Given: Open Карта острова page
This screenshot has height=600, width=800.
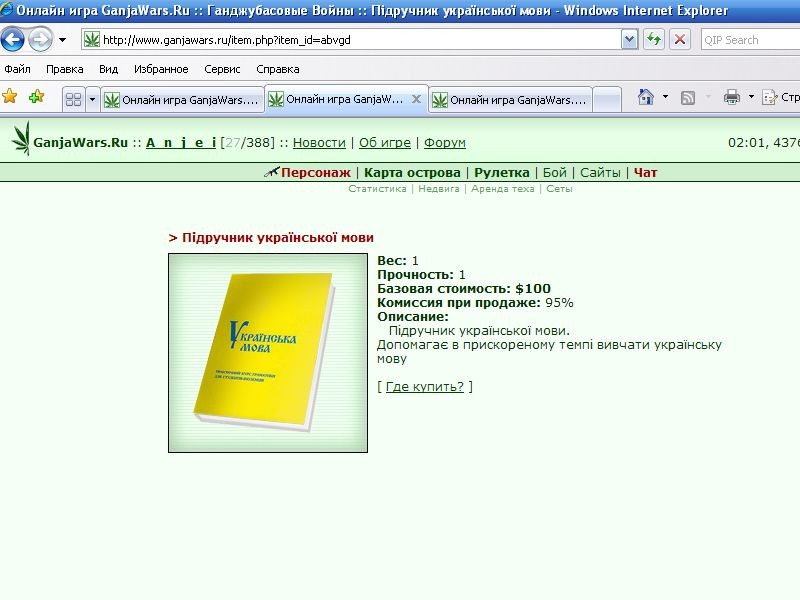Looking at the screenshot, I should (412, 172).
